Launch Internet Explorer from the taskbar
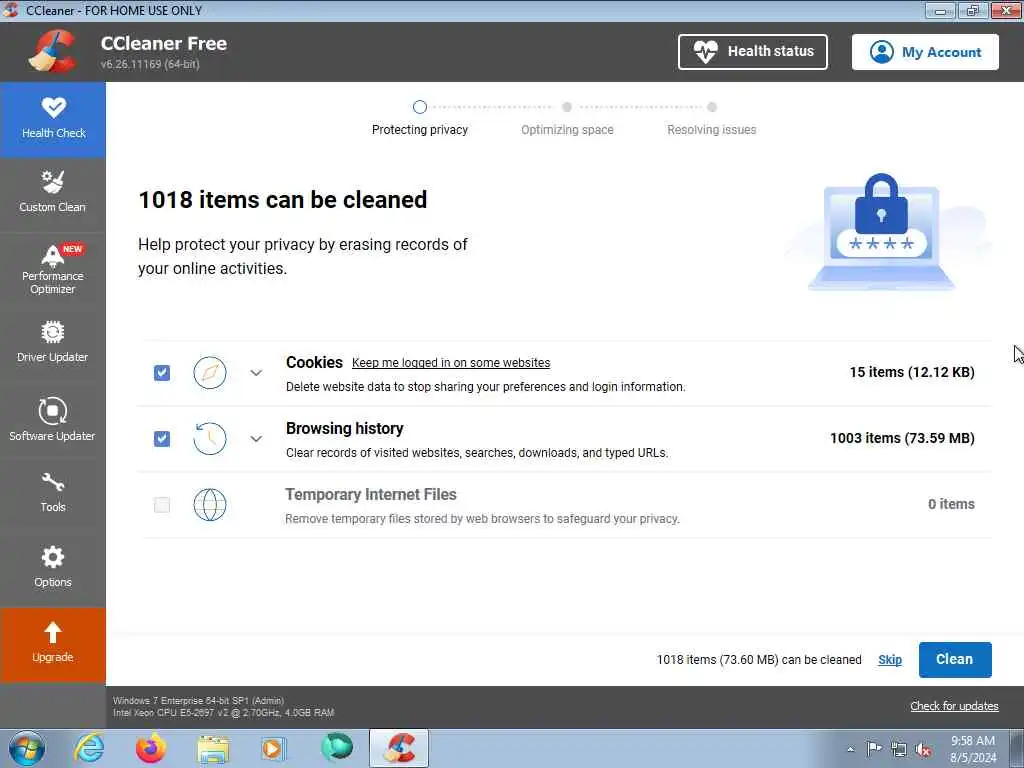 [89, 748]
